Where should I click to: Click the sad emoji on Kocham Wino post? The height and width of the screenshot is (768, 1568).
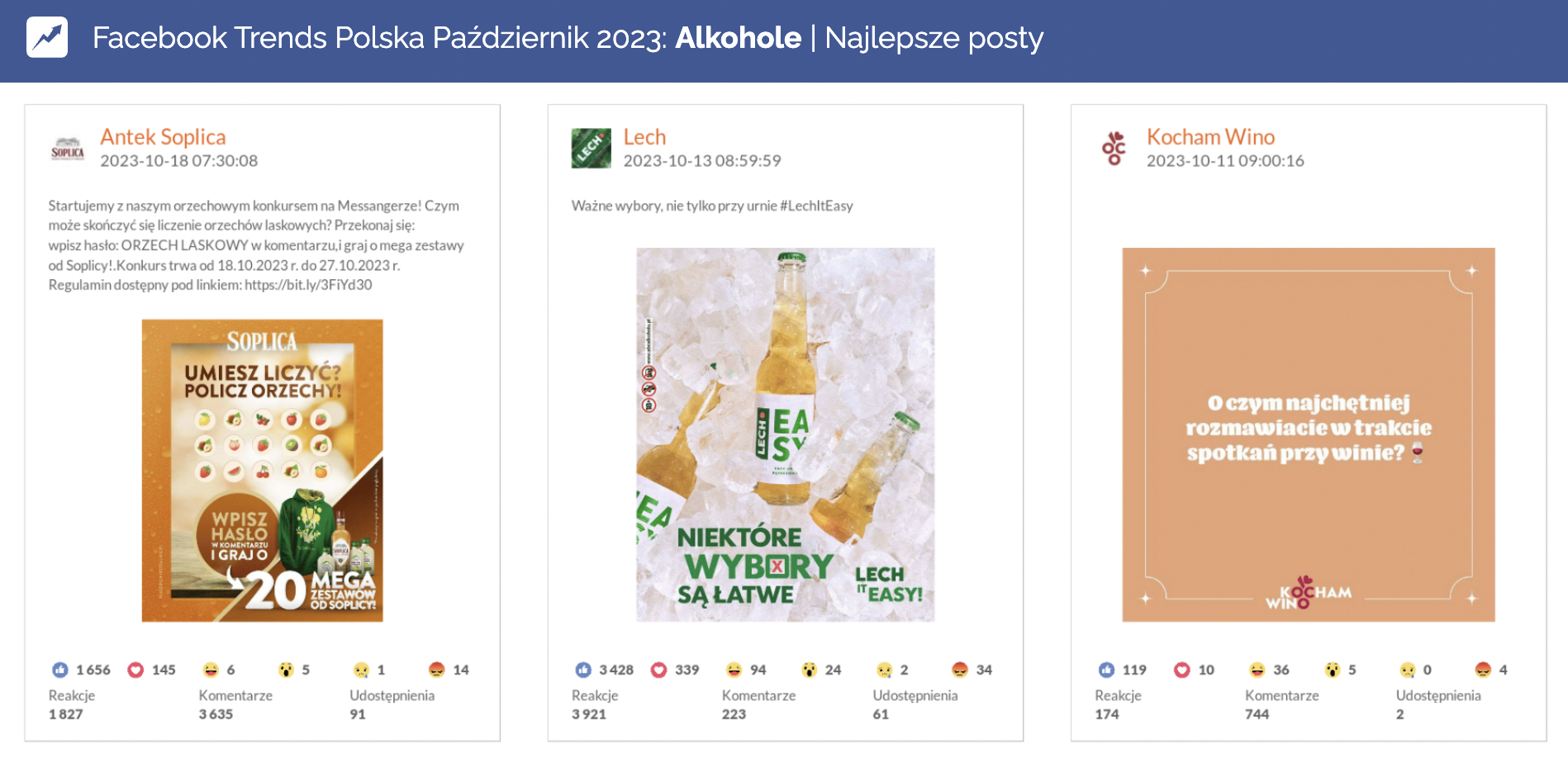tap(1407, 670)
